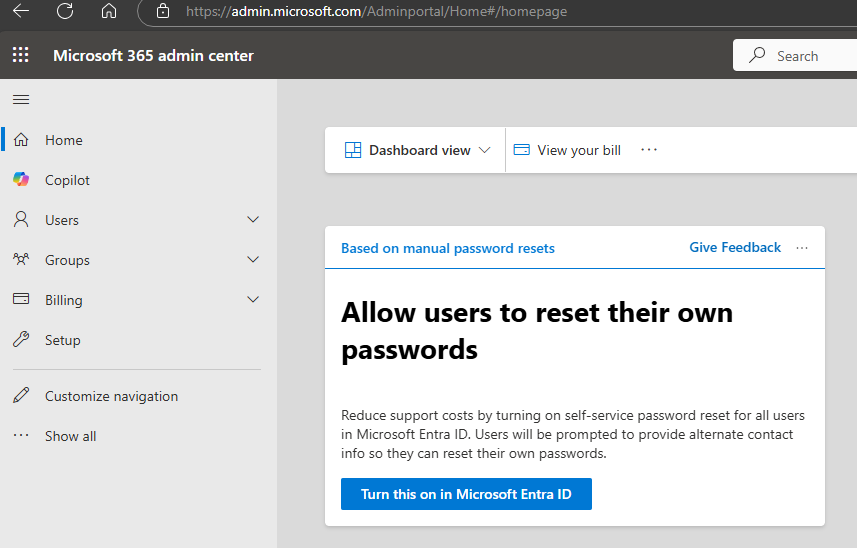The width and height of the screenshot is (857, 548).
Task: Open the password reset card's more options ellipsis
Action: [802, 248]
